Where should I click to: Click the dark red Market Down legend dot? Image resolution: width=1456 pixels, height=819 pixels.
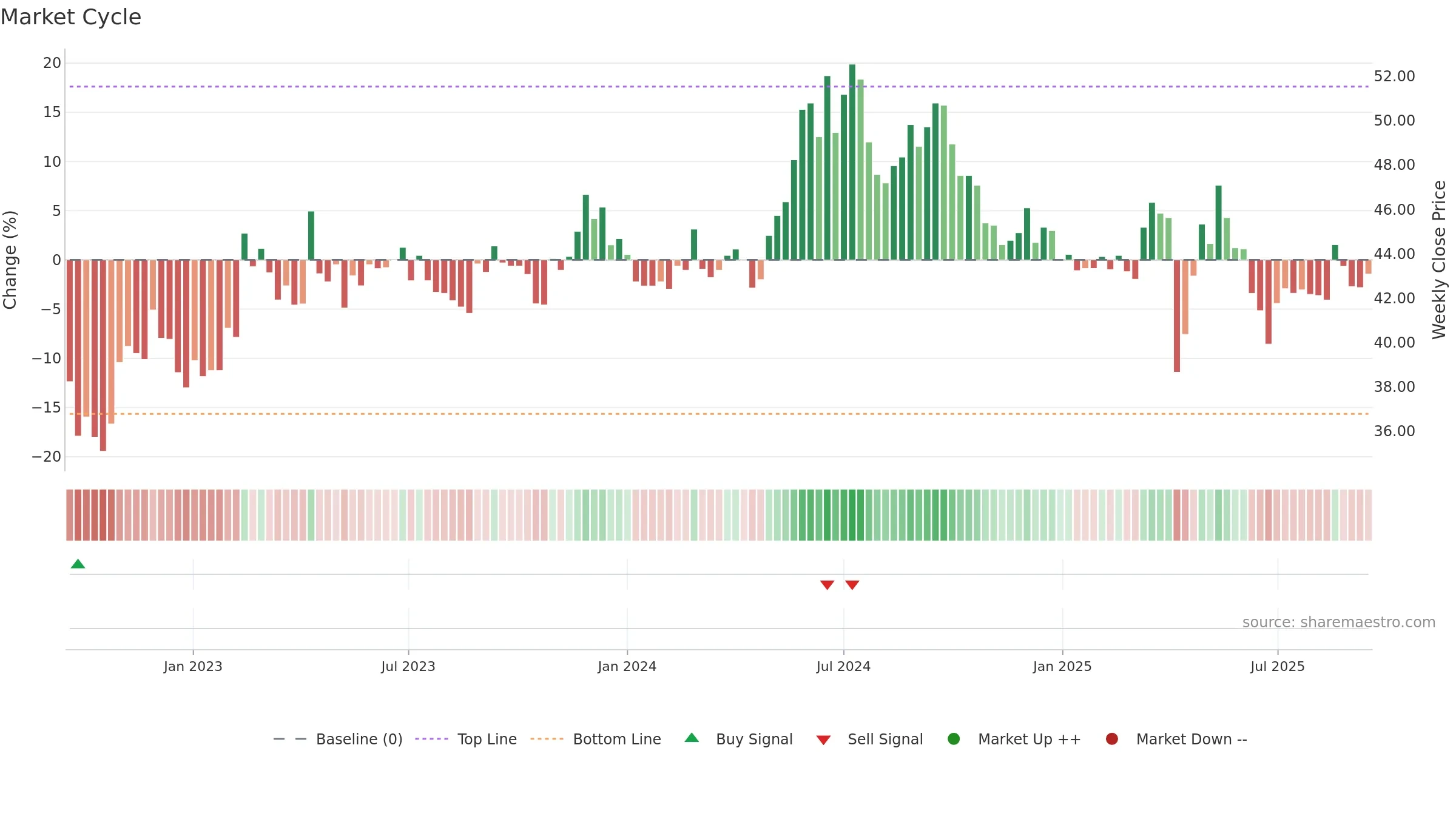(1112, 739)
